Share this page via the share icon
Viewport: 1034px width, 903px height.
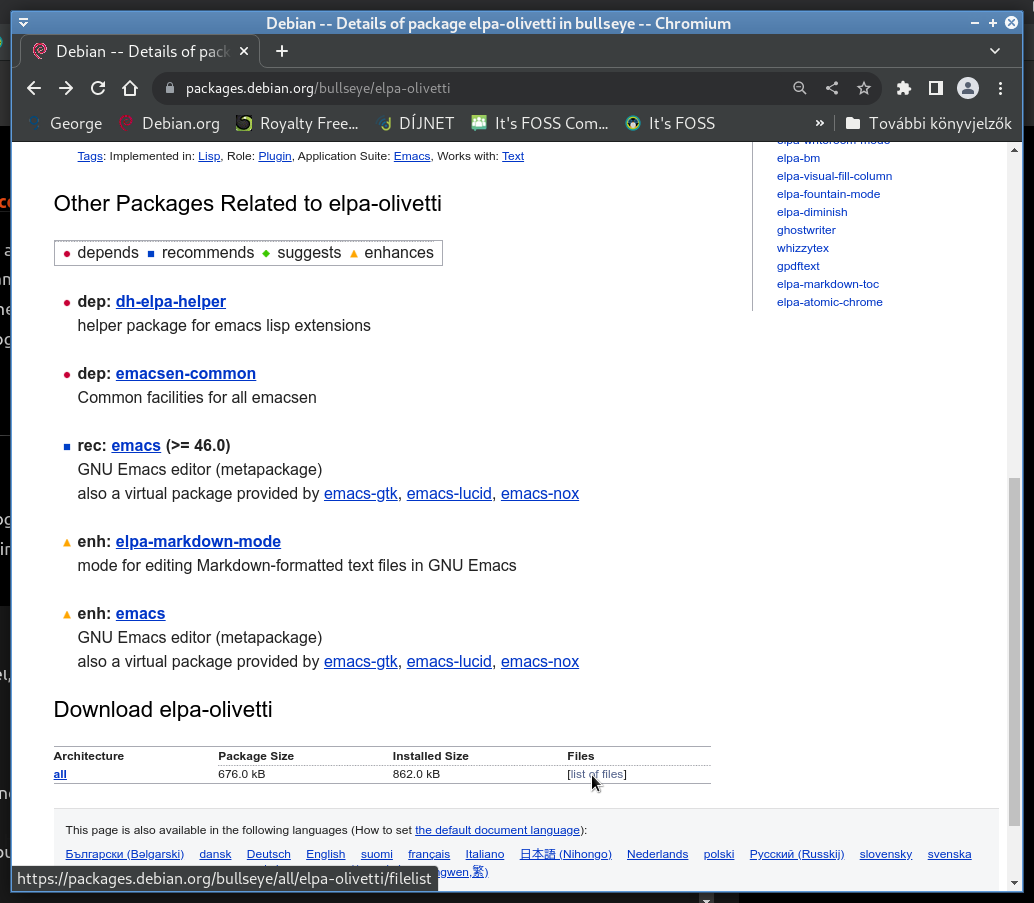[832, 88]
